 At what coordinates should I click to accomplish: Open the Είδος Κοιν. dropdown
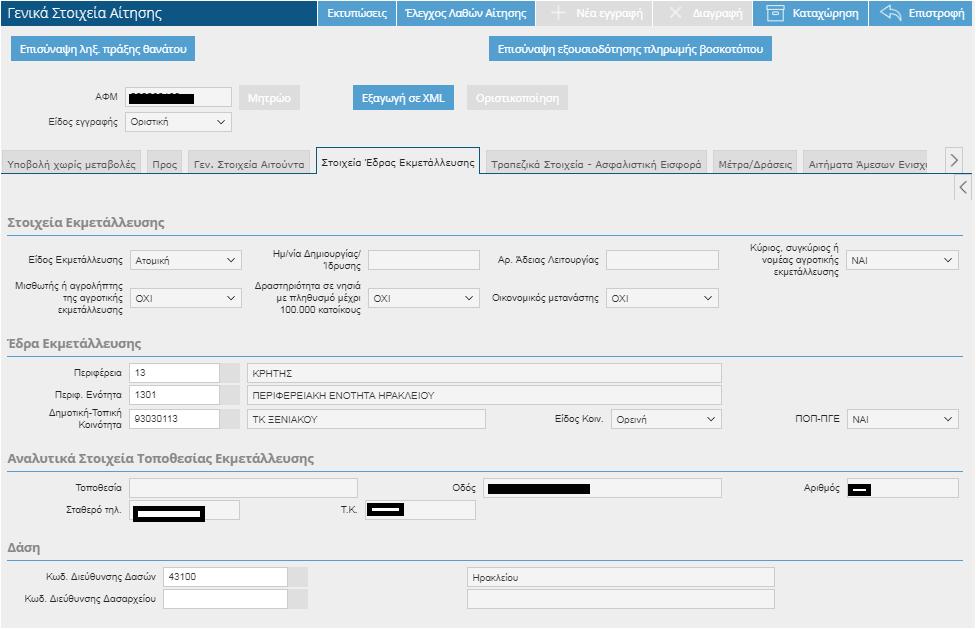pos(667,419)
